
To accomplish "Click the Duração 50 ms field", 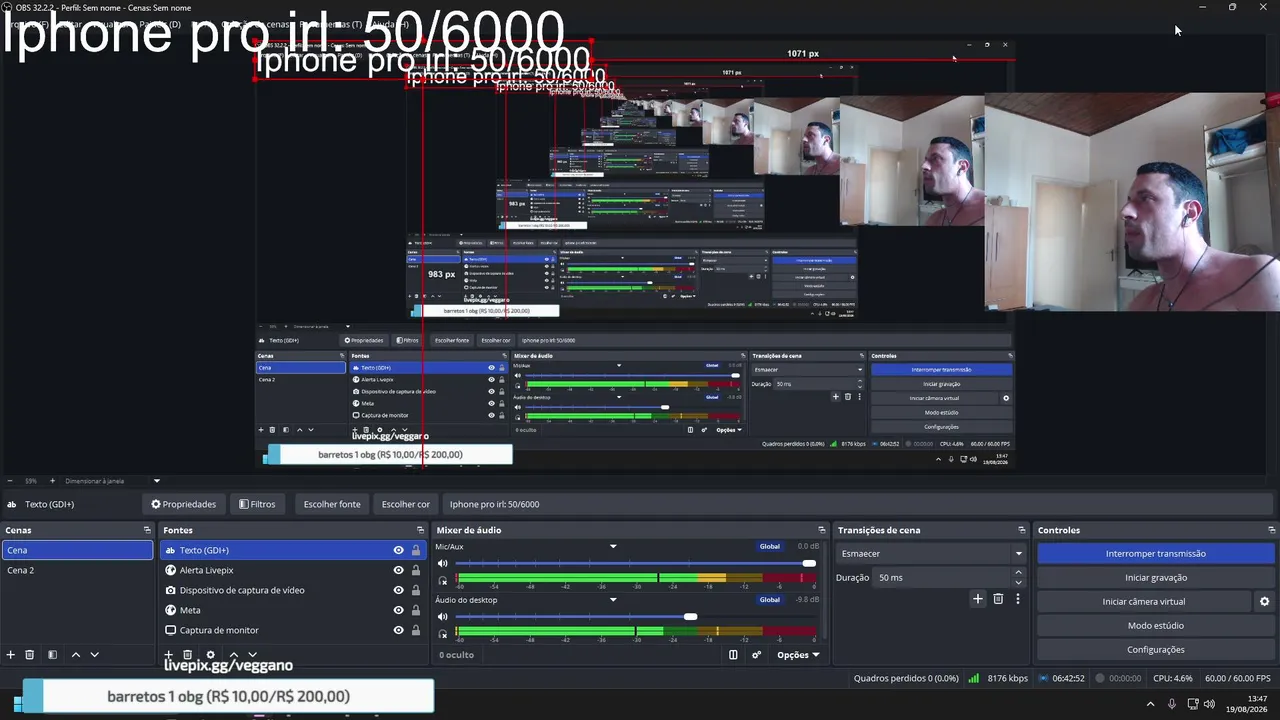I will (x=943, y=578).
